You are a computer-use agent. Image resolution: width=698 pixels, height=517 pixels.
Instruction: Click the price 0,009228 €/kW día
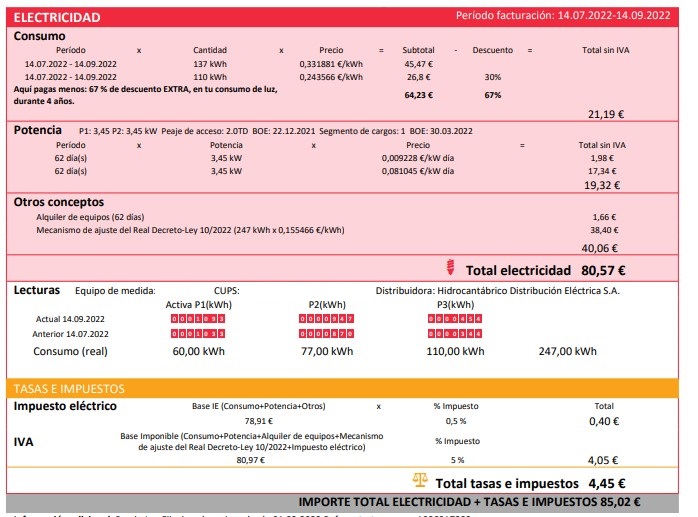click(x=418, y=158)
